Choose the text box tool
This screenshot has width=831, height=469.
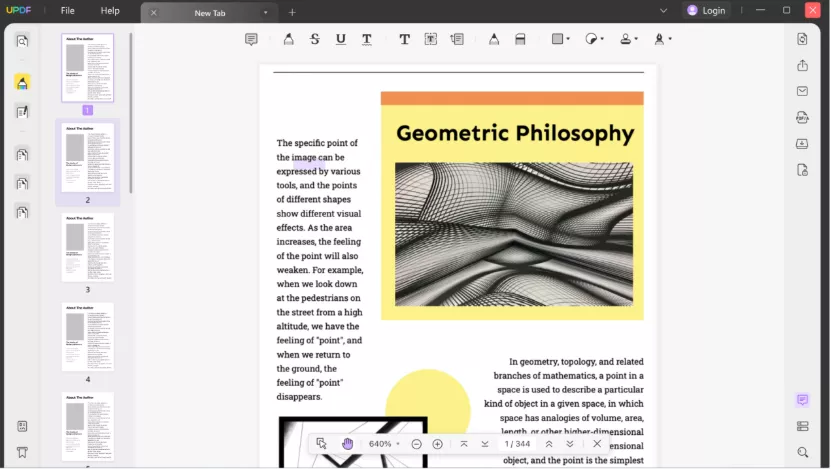point(431,39)
